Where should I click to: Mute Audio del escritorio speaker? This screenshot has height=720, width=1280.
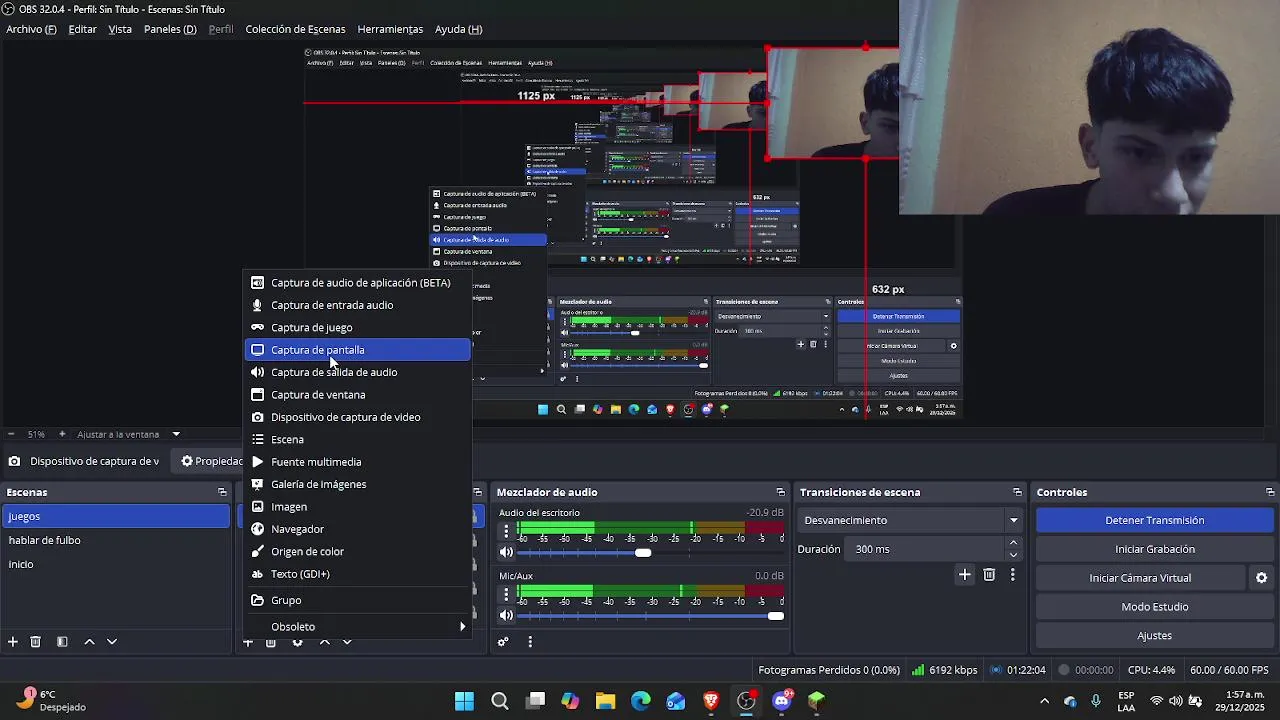pos(506,552)
